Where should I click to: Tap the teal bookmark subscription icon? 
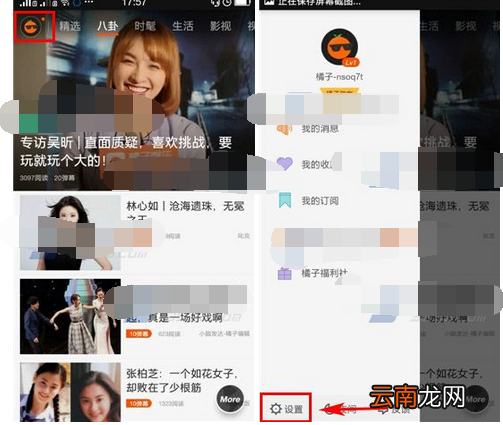tap(285, 200)
